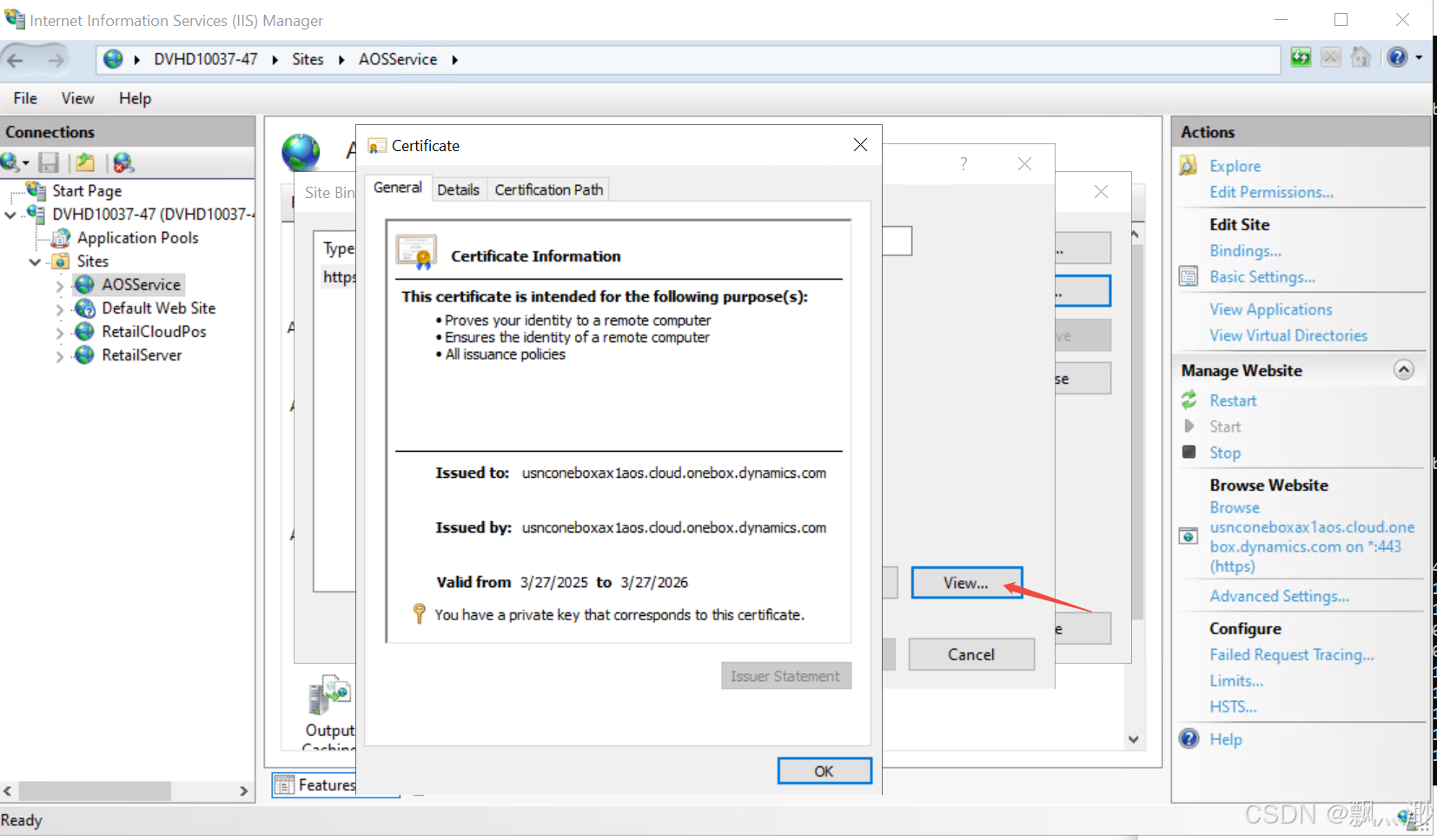Click the delete connection icon in Connections toolbar
This screenshot has width=1437, height=840.
pyautogui.click(x=123, y=162)
